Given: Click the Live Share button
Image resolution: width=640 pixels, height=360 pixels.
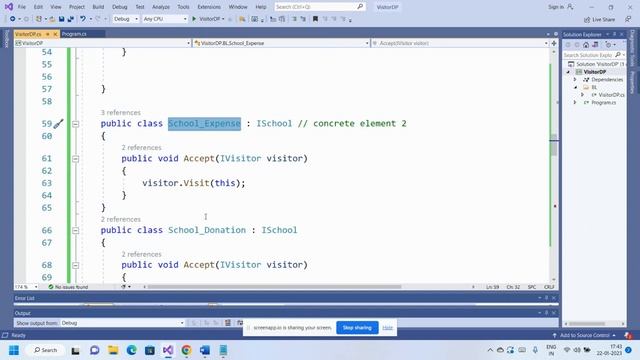Looking at the screenshot, I should [x=599, y=19].
